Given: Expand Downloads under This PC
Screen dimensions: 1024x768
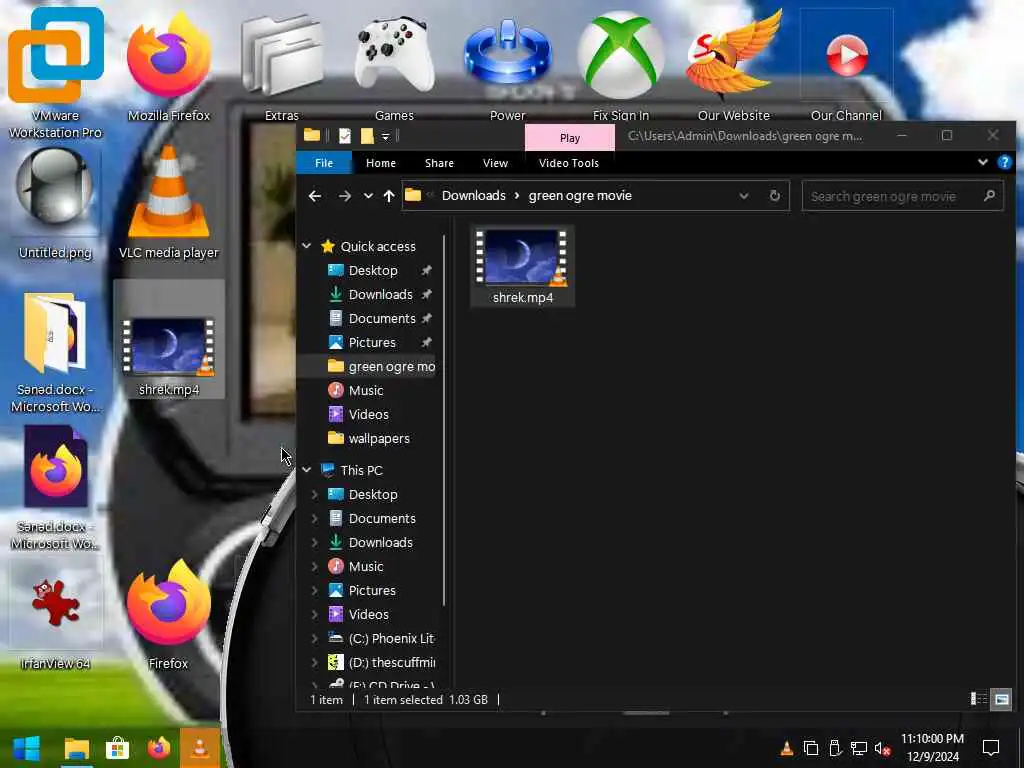Looking at the screenshot, I should click(x=315, y=543).
